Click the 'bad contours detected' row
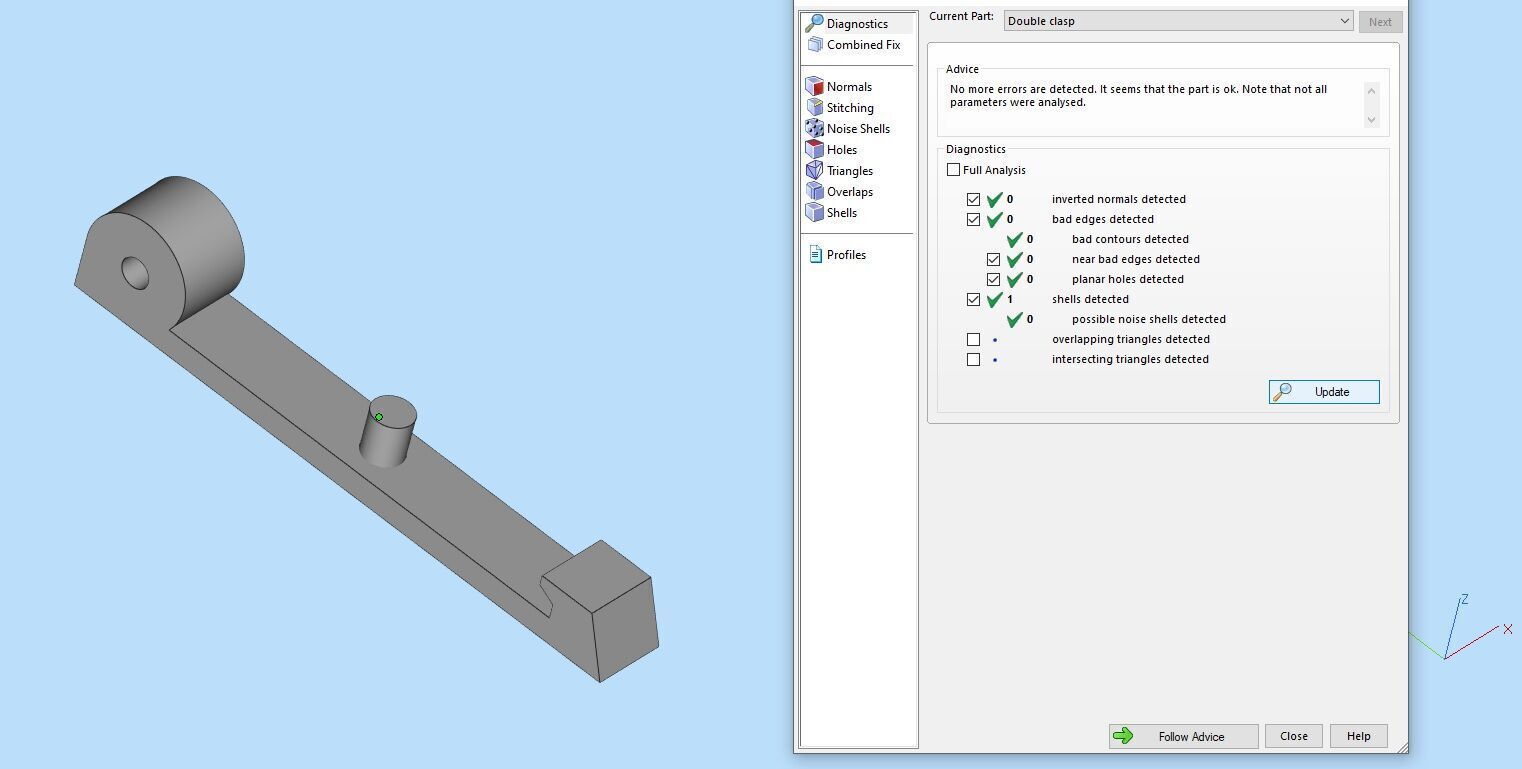The image size is (1522, 769). click(1130, 239)
